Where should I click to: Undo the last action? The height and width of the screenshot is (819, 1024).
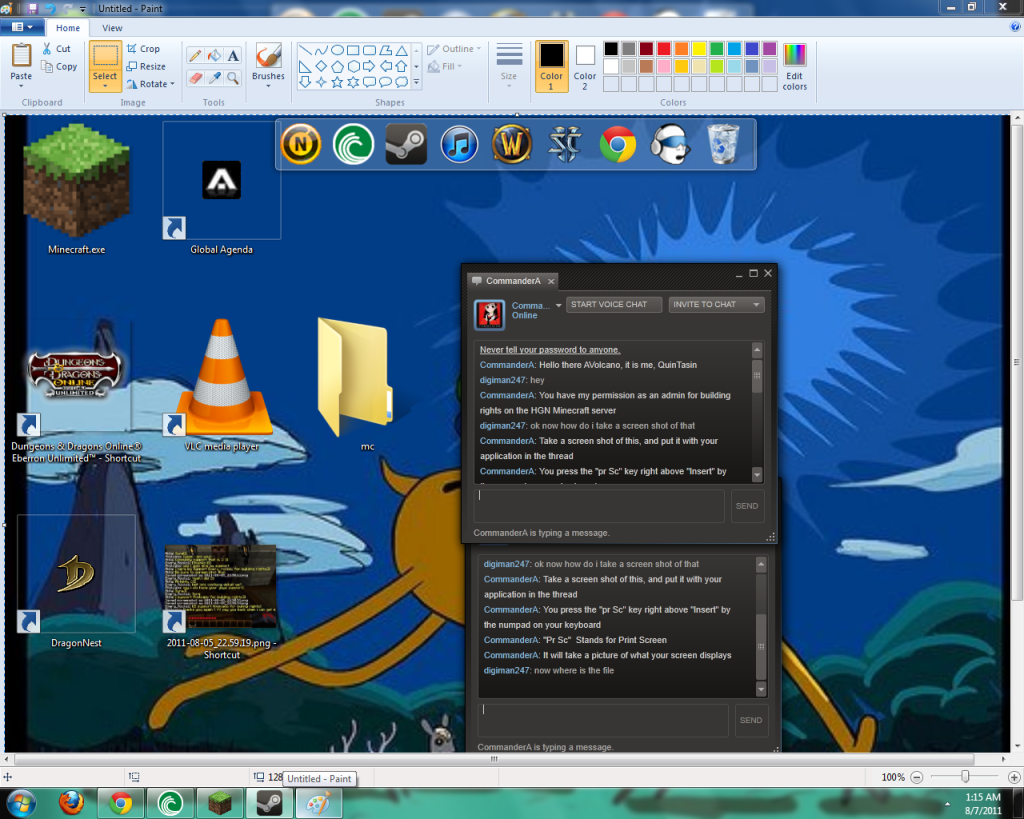50,8
